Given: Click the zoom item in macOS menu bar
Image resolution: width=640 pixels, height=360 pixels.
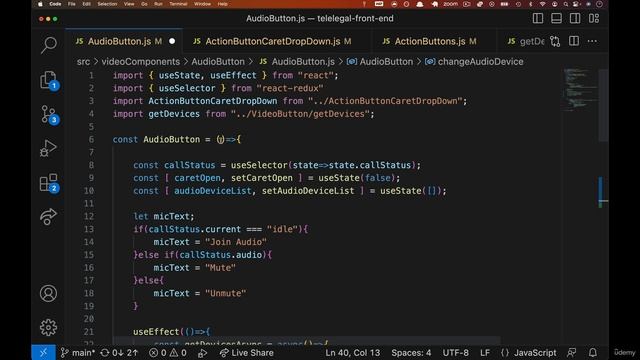Looking at the screenshot, I should pos(451,4).
